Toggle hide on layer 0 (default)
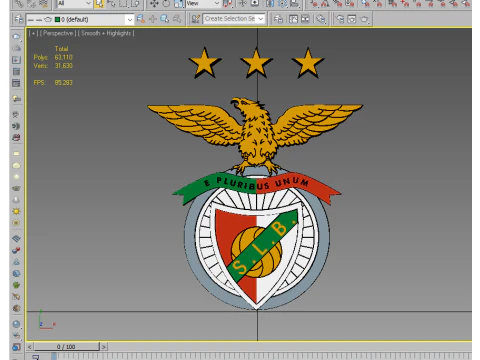This screenshot has width=480, height=360. 31,20
